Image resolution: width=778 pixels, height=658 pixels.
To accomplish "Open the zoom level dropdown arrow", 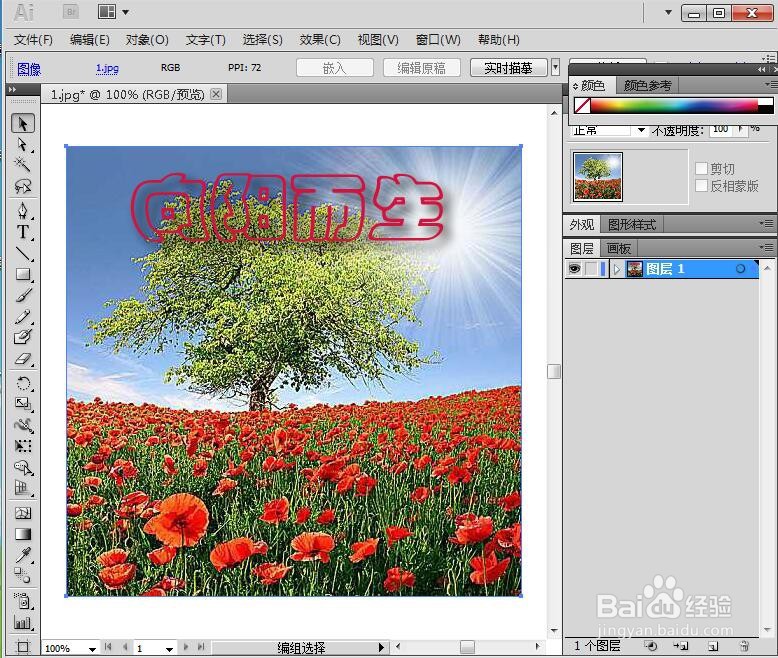I will 92,649.
